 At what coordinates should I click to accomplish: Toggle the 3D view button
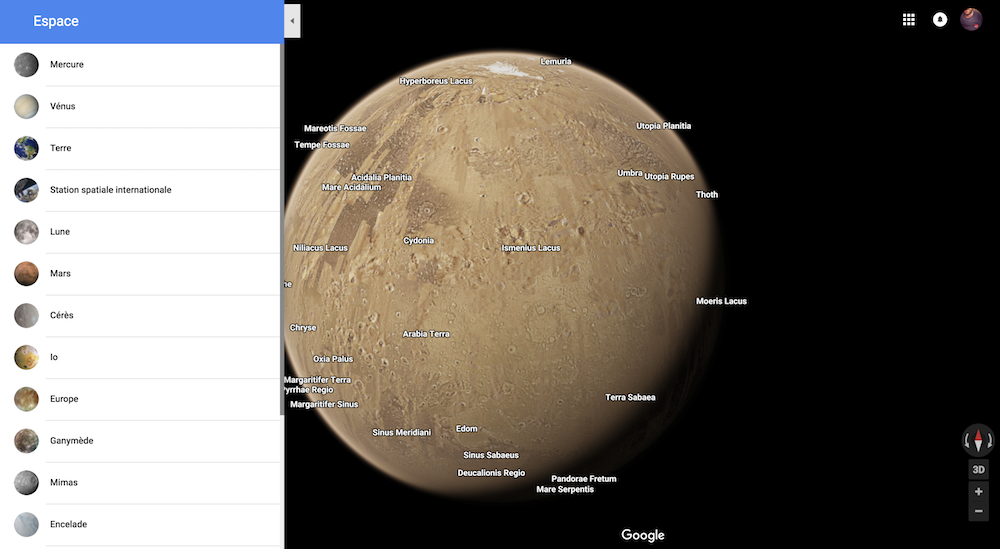[x=978, y=470]
